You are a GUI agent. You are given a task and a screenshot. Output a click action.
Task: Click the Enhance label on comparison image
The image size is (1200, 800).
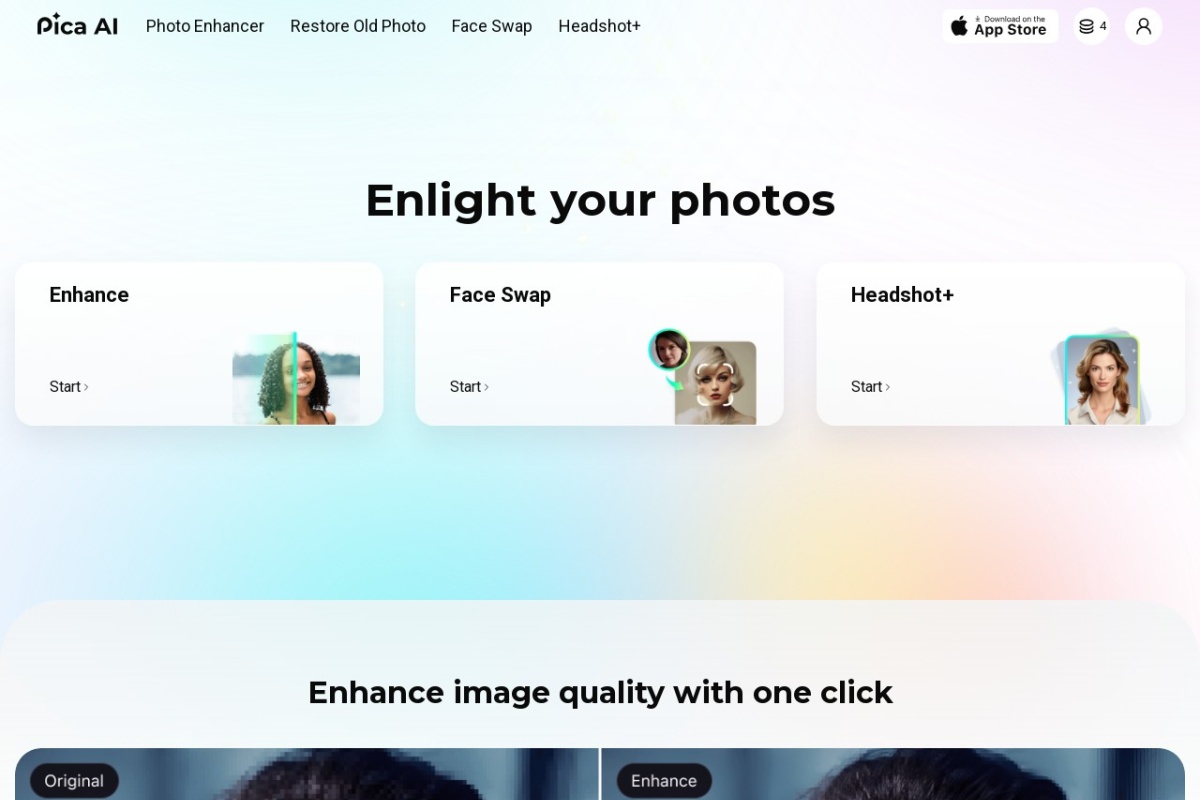pos(664,781)
